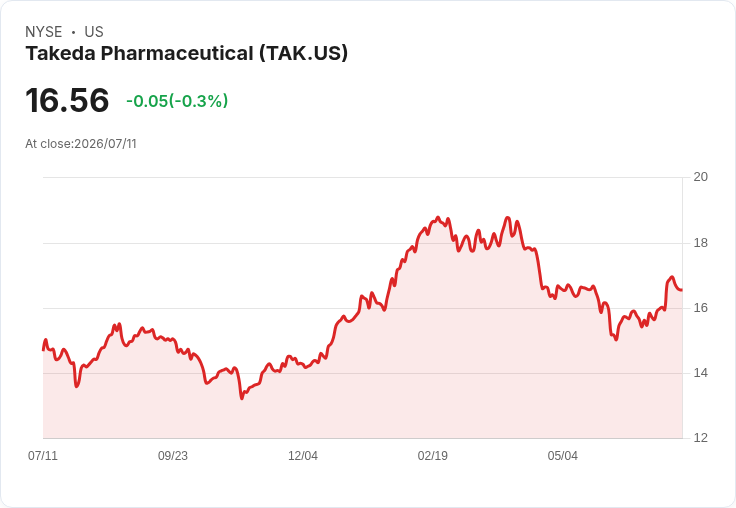The width and height of the screenshot is (736, 508).
Task: Click the 20 y-axis price label
Action: (x=700, y=177)
